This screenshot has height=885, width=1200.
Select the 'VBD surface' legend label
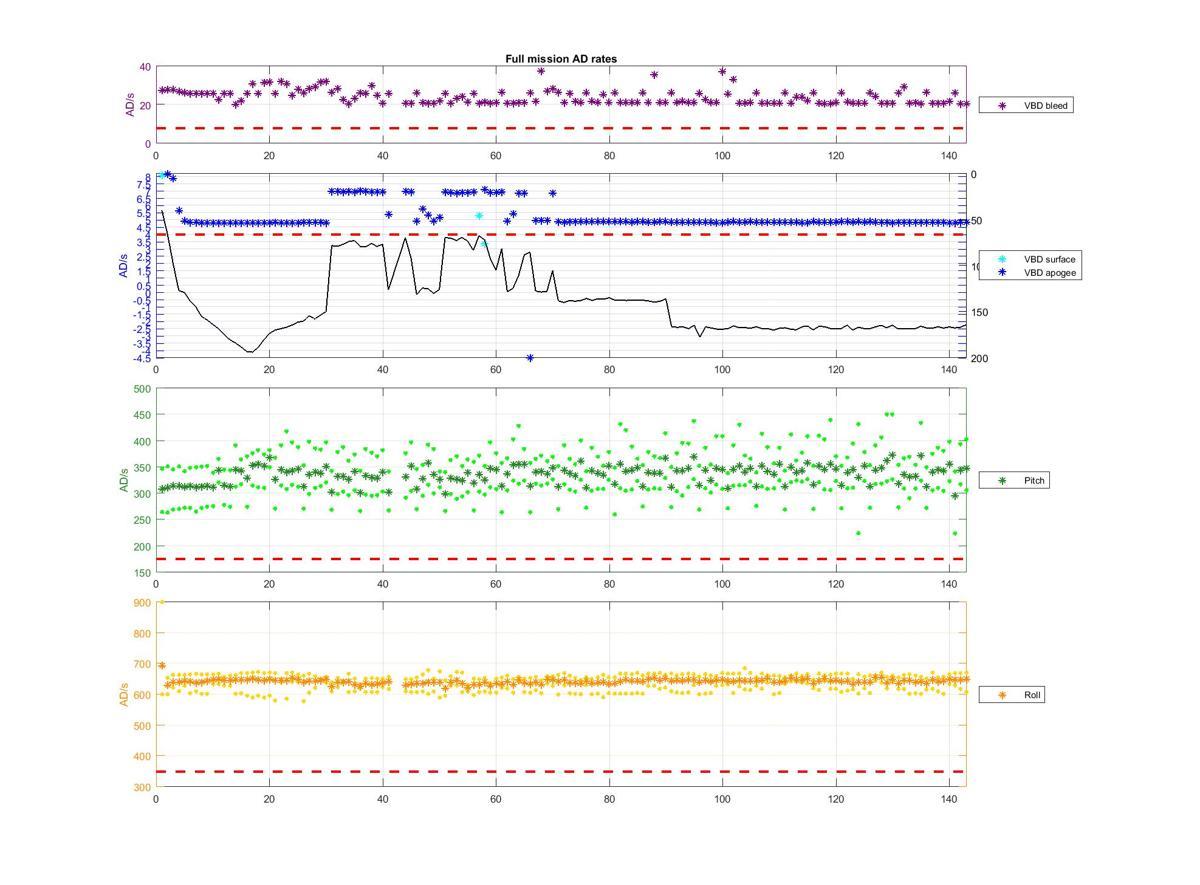[x=1049, y=259]
